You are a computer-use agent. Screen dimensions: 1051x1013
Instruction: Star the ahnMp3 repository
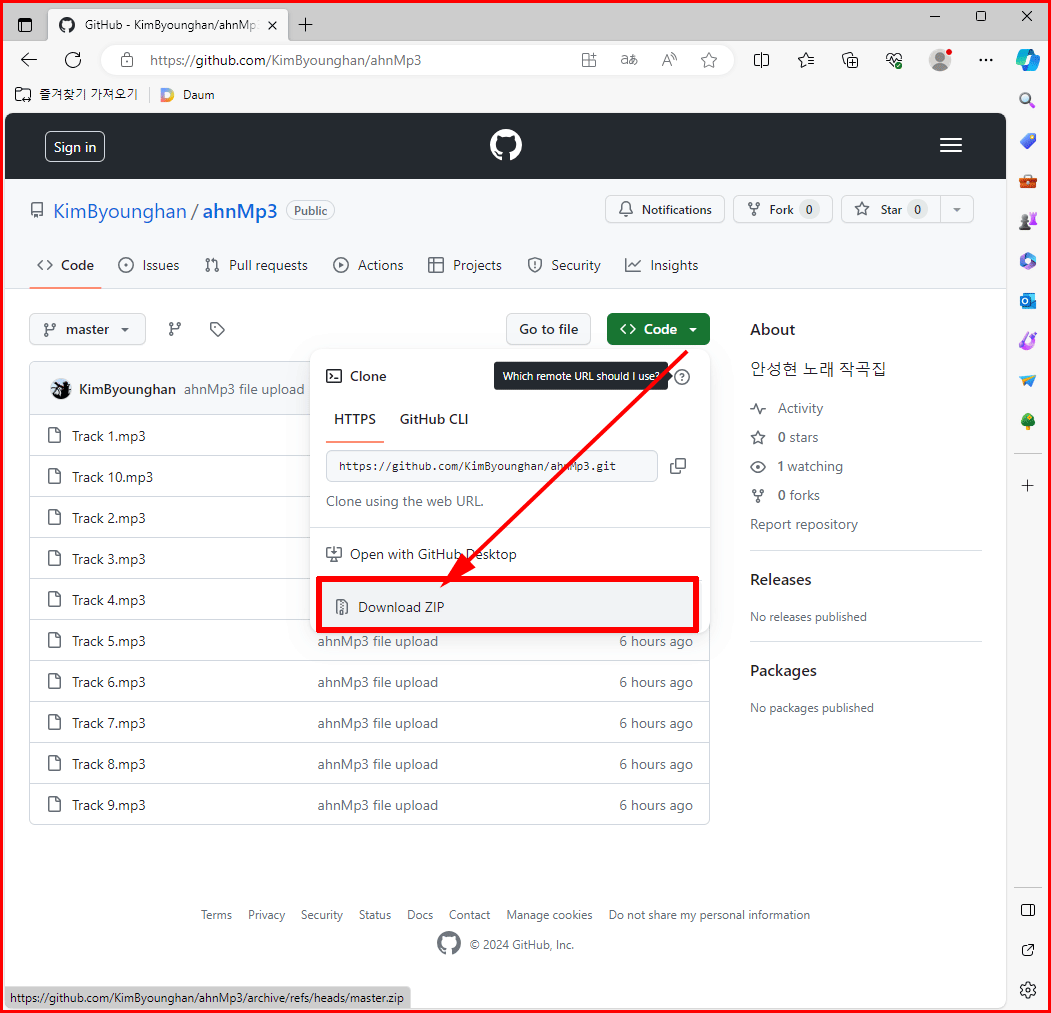coord(891,210)
